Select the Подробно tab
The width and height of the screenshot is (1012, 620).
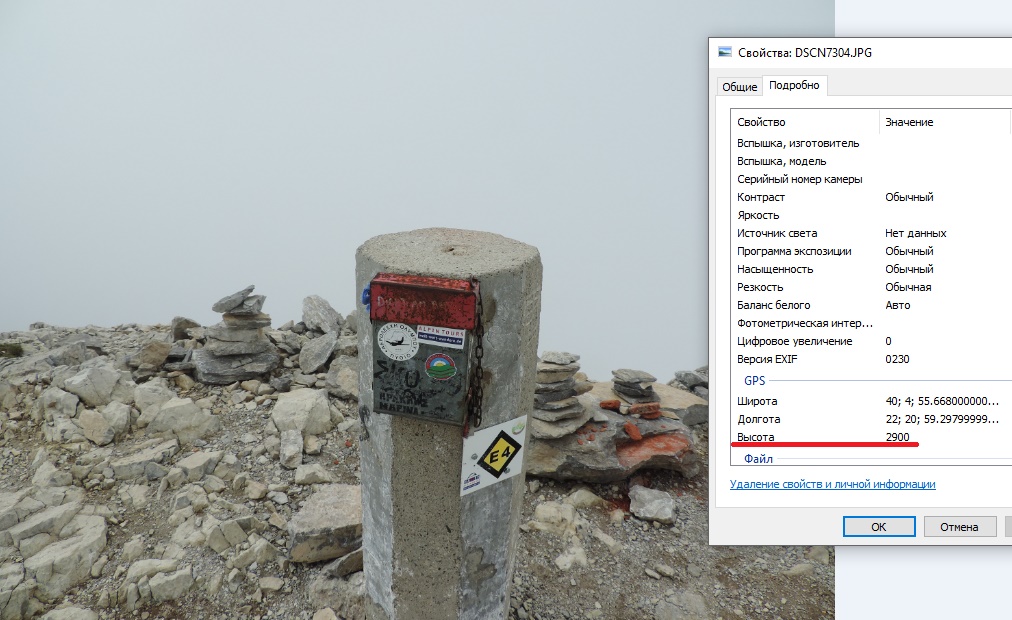(794, 86)
